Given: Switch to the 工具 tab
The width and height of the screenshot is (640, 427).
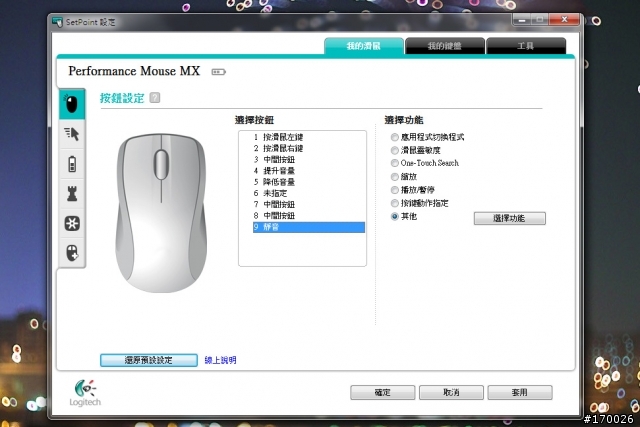Looking at the screenshot, I should 526,46.
